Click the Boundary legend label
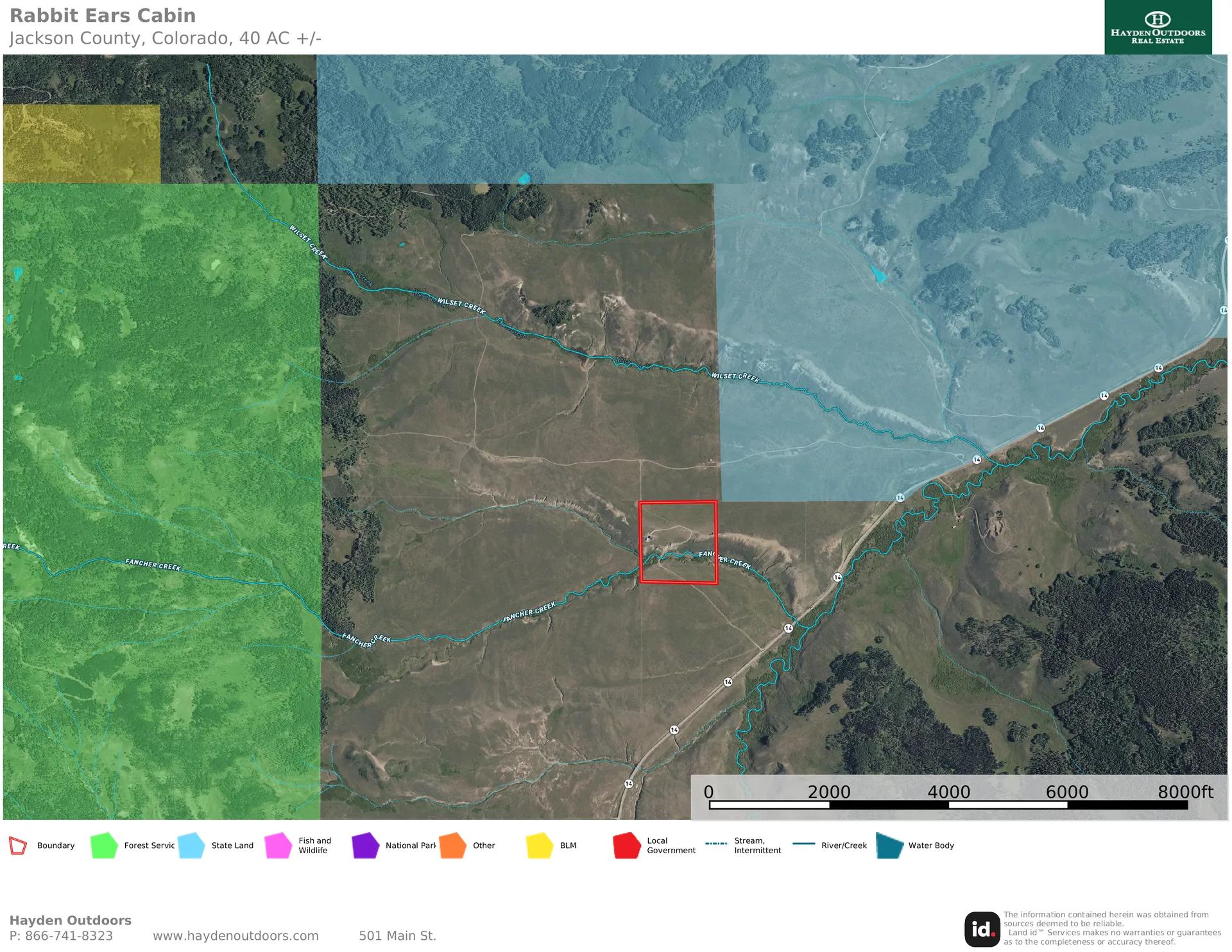Screen dimensions: 1232x952 (x=56, y=846)
